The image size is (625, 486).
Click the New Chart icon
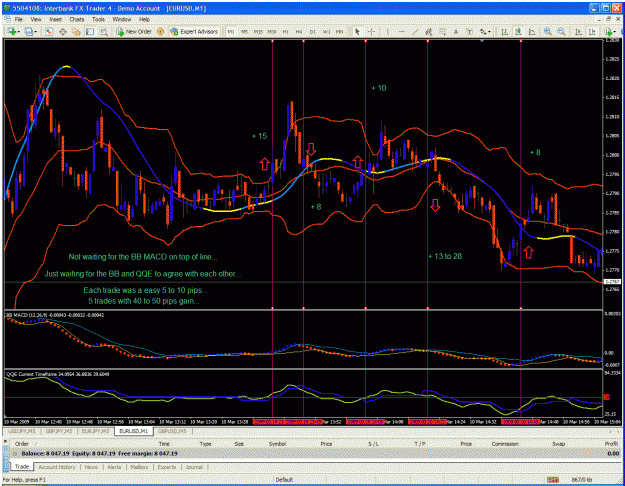pyautogui.click(x=12, y=31)
